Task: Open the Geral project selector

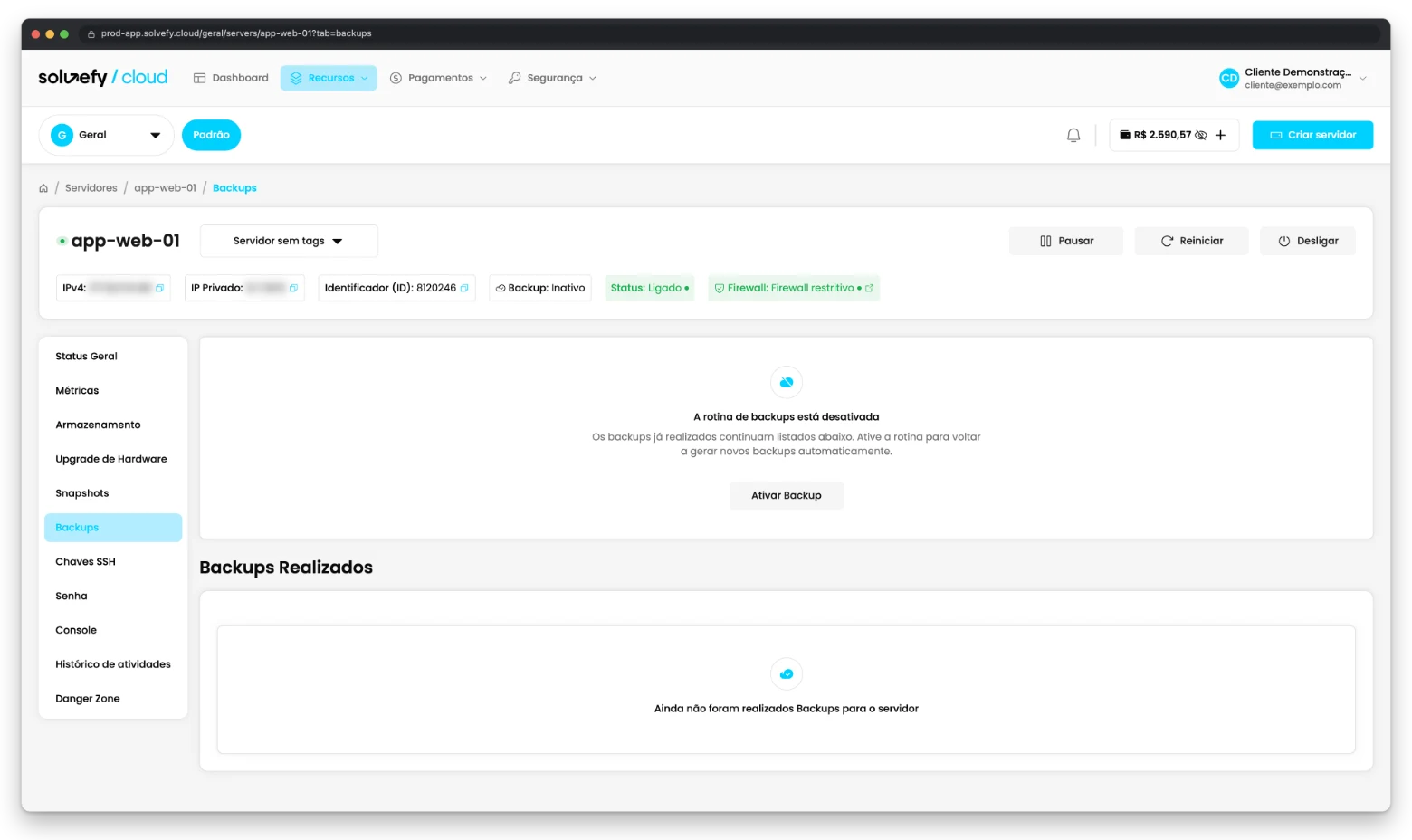Action: pyautogui.click(x=106, y=135)
